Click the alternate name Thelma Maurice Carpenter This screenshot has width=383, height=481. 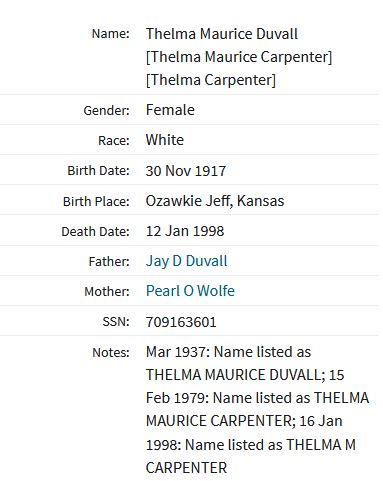click(x=239, y=57)
